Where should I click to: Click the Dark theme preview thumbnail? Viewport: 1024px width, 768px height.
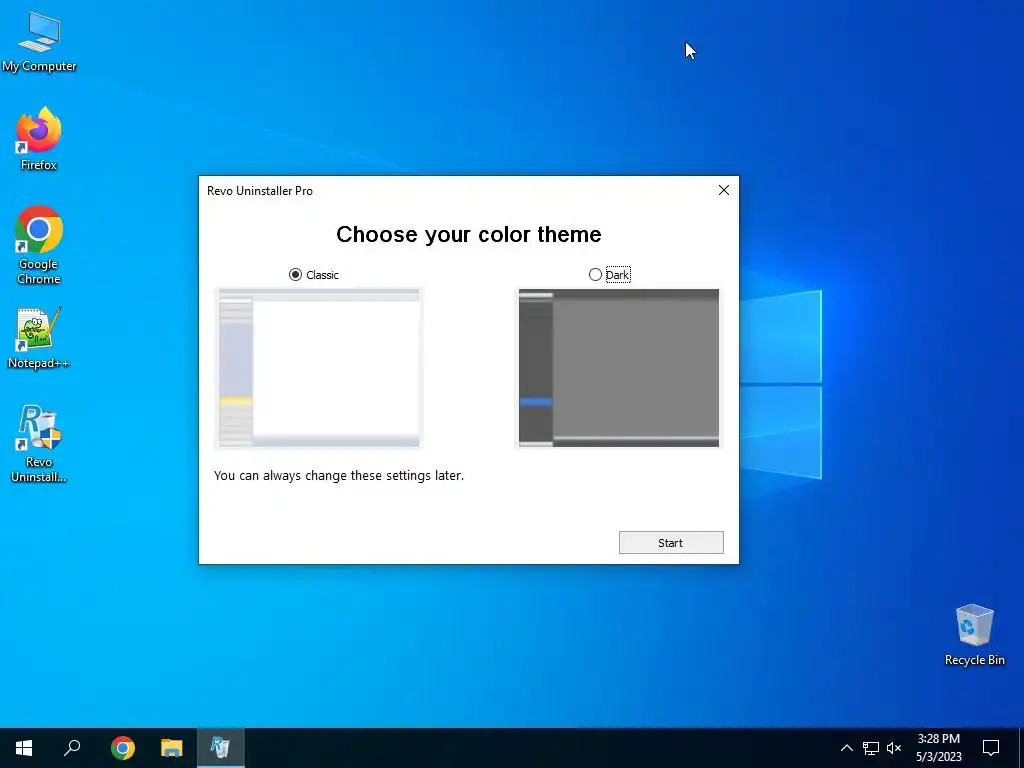click(x=618, y=368)
